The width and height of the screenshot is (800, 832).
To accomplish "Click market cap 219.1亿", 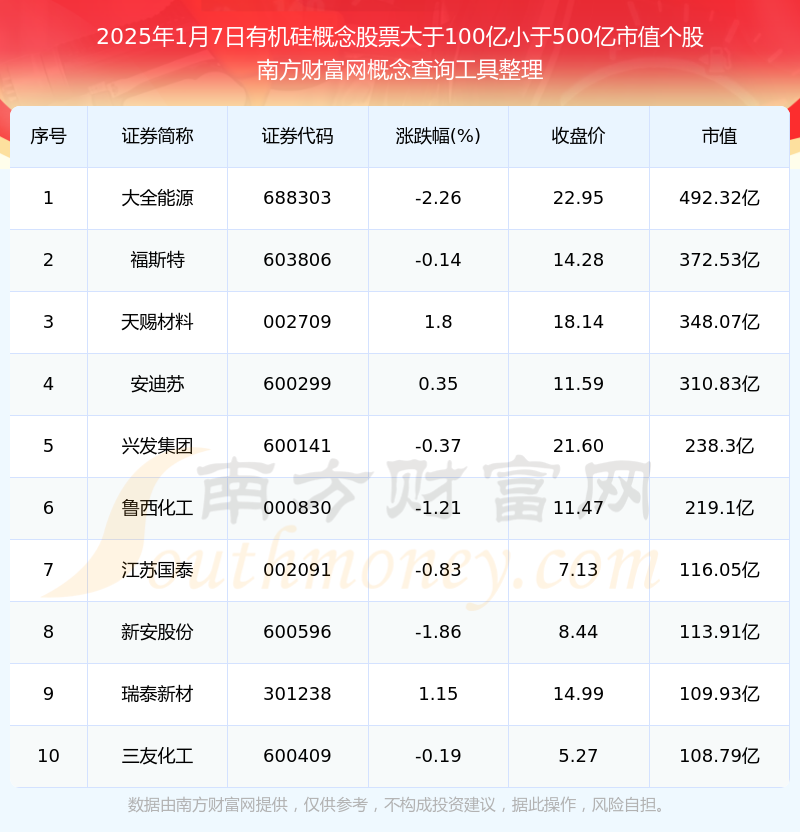I will [x=719, y=508].
